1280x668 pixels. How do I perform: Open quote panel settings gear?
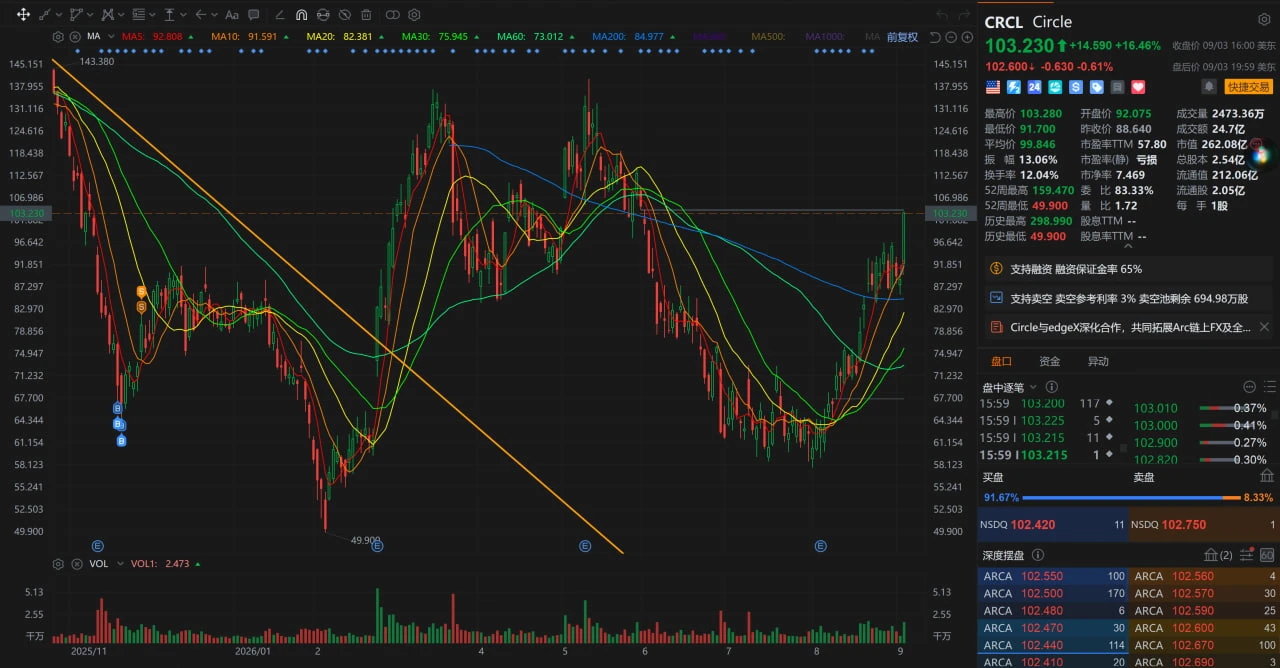[1264, 20]
